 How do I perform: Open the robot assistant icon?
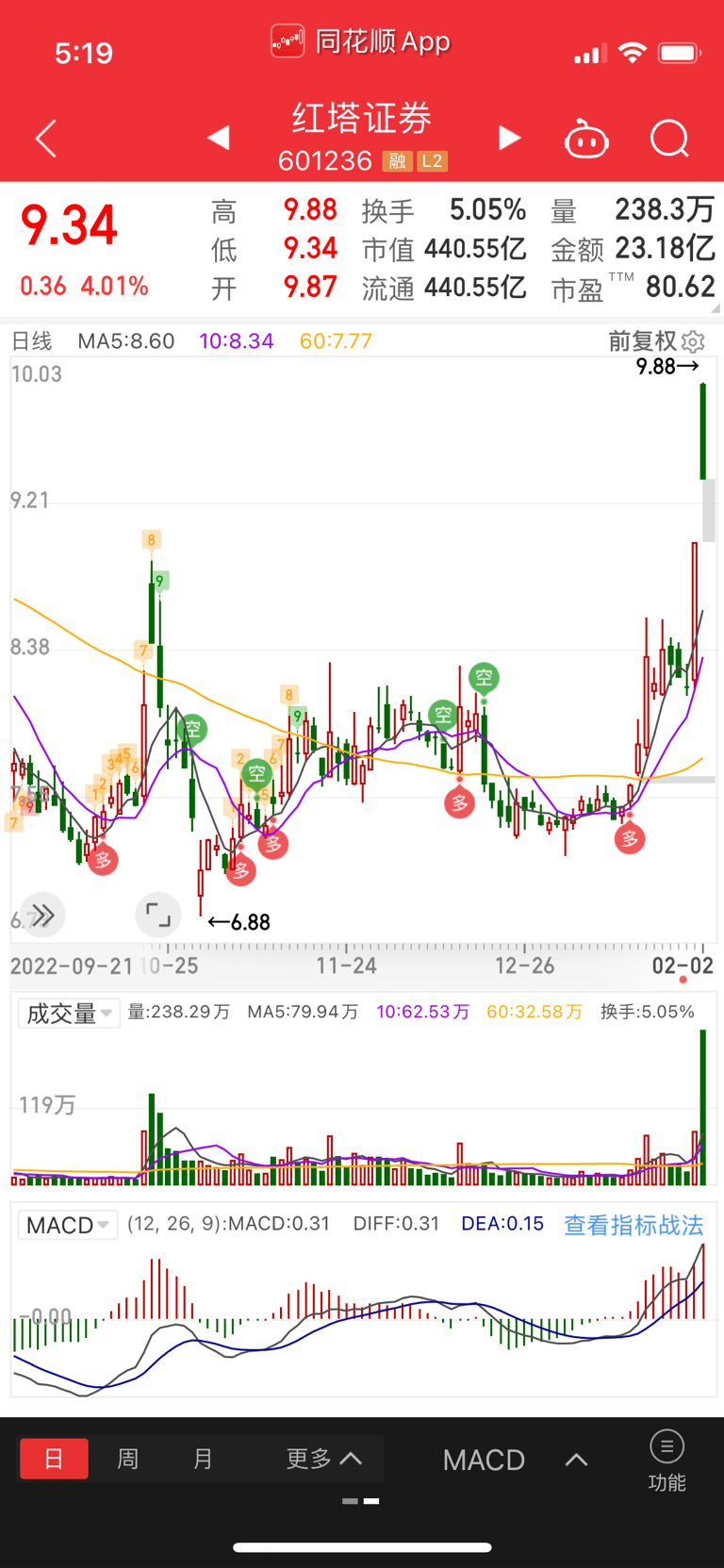tap(586, 140)
